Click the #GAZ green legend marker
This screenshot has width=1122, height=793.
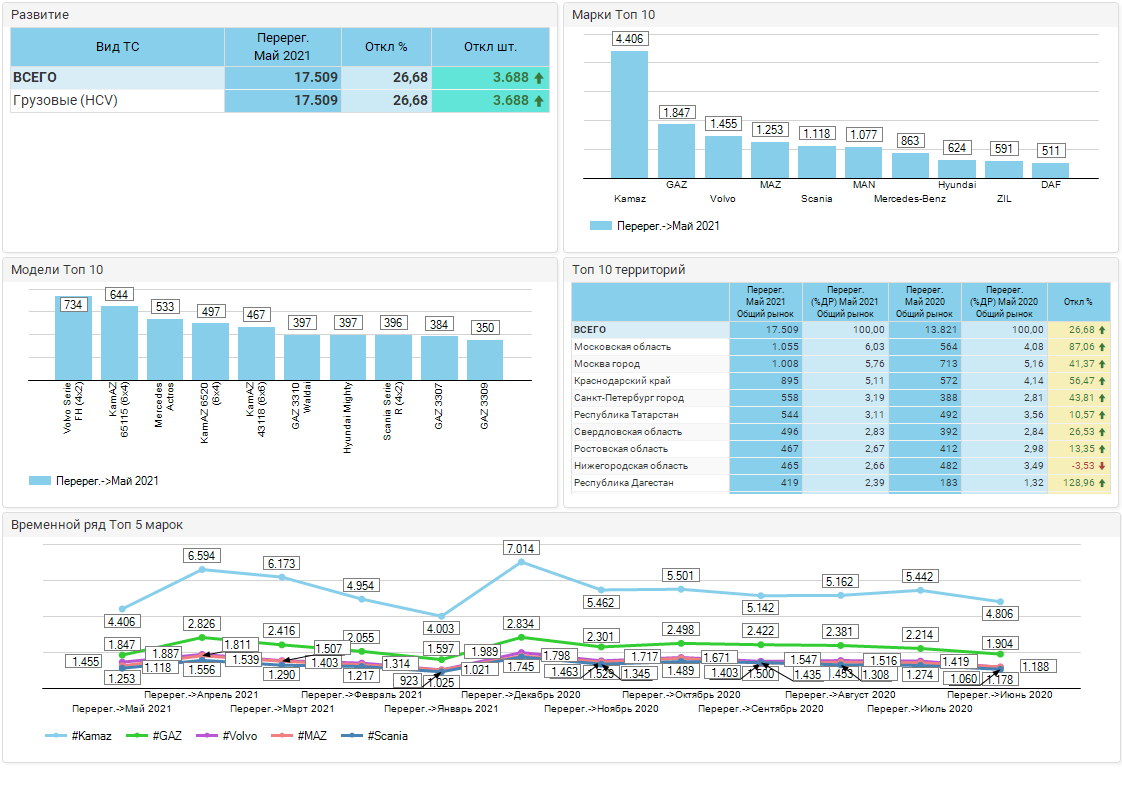point(139,736)
